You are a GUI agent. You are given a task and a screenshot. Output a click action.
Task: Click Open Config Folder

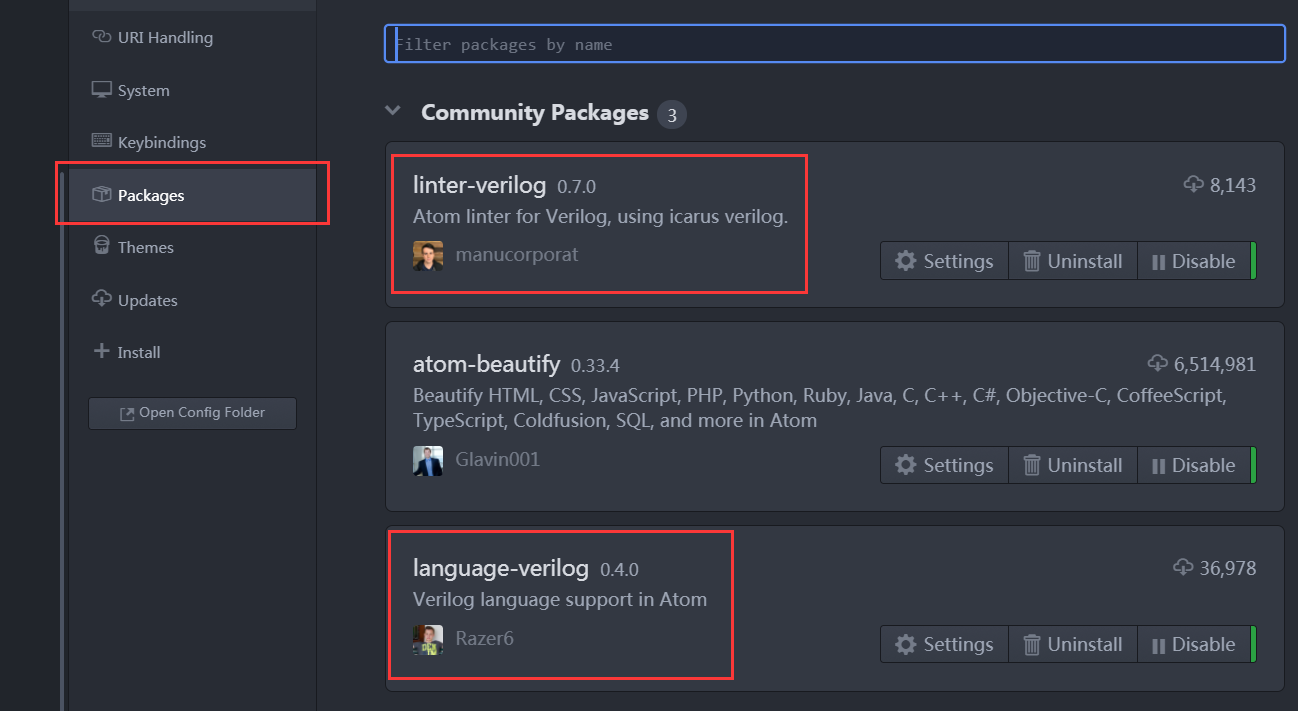point(192,413)
